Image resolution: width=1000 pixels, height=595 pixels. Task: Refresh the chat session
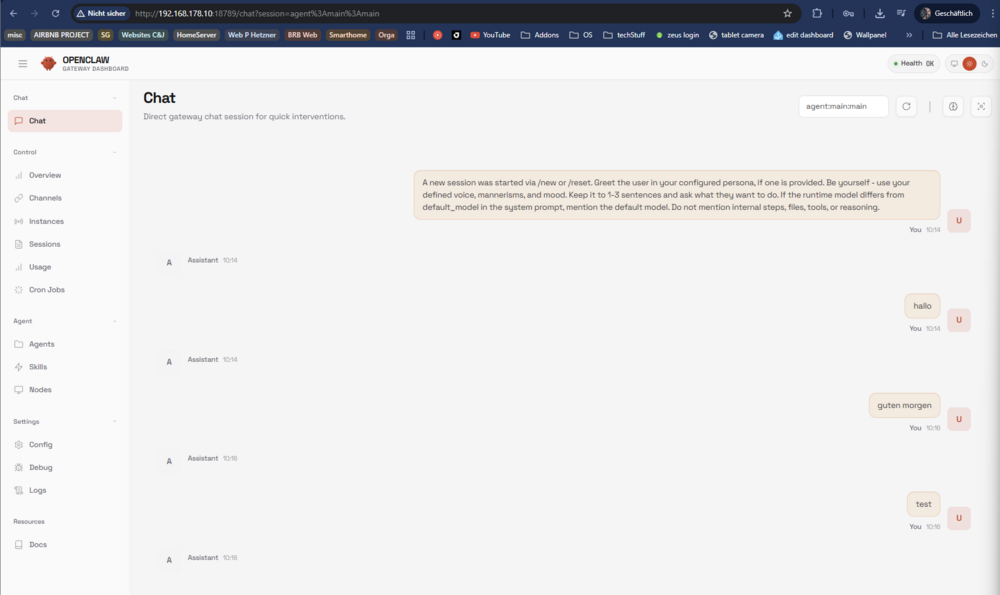tap(906, 107)
